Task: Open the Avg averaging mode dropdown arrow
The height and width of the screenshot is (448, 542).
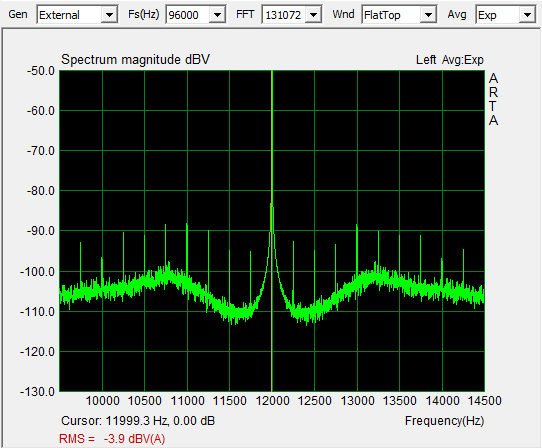Action: [527, 15]
